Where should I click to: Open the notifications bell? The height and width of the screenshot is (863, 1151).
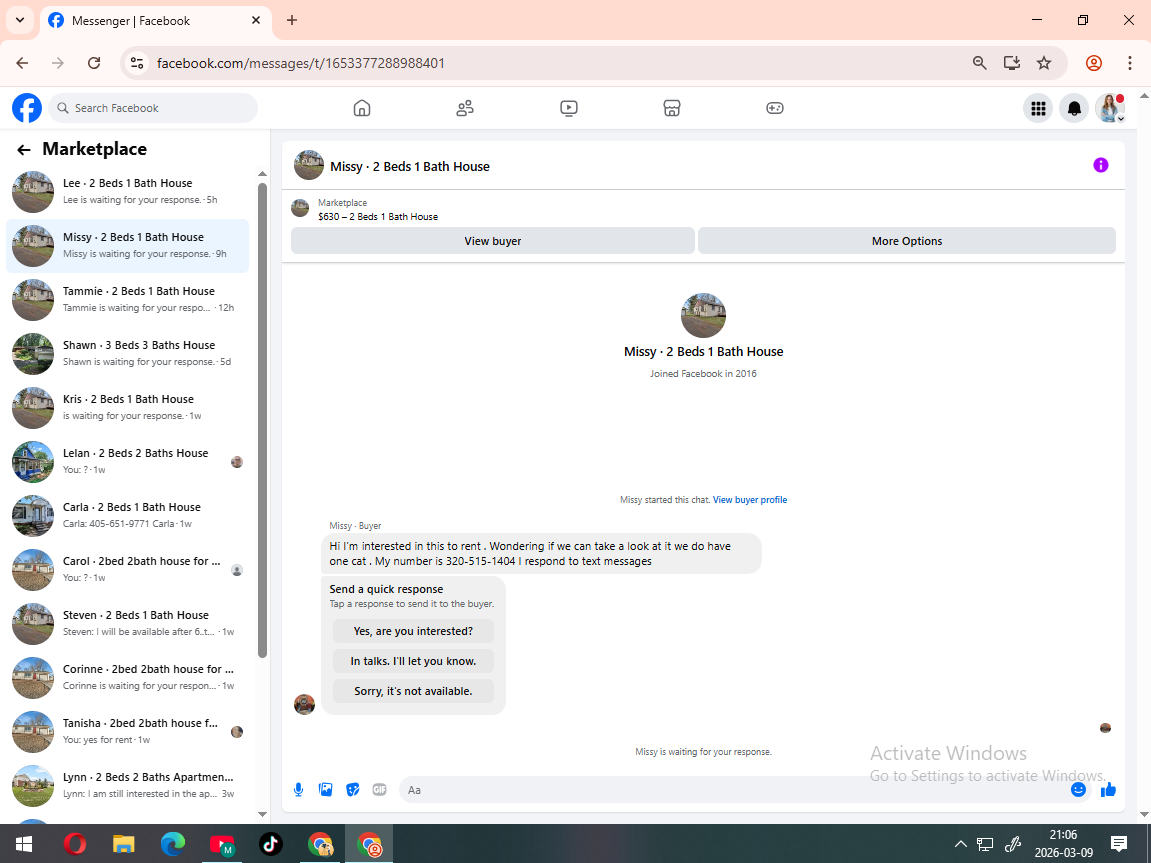coord(1074,109)
